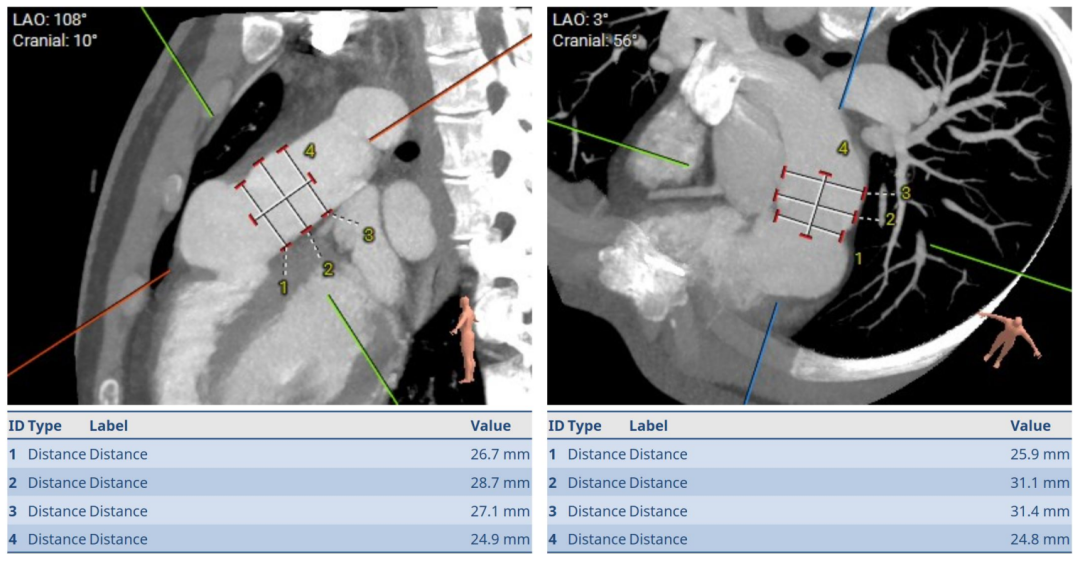
Task: Select measurement marker 2 in LAO 3° view
Action: [890, 219]
